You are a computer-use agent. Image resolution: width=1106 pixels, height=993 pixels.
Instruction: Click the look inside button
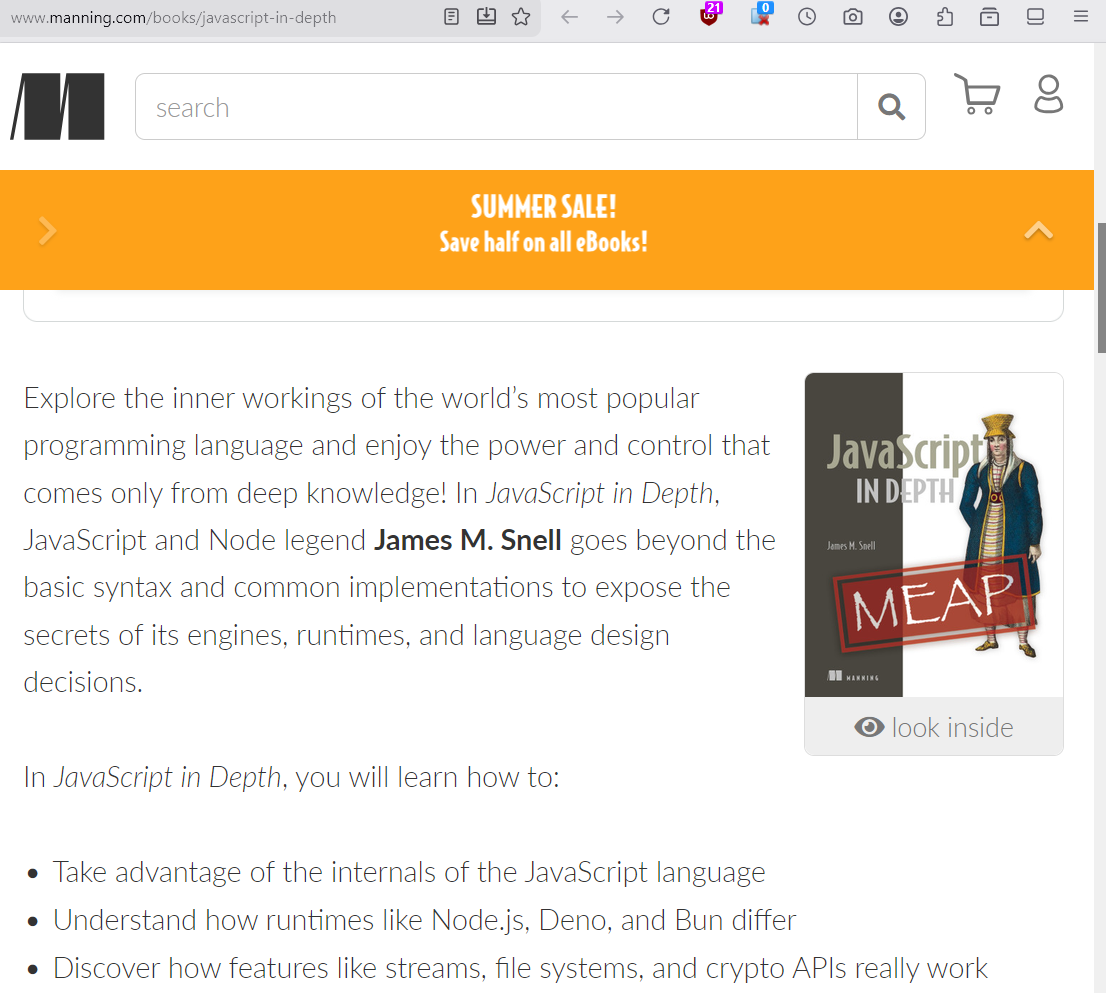(x=933, y=727)
